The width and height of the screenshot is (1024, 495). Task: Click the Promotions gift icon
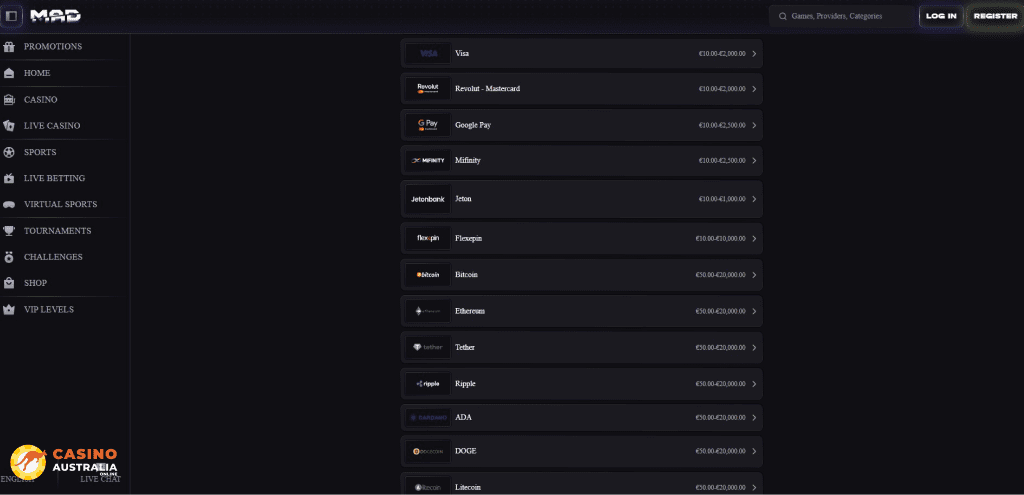[x=9, y=47]
